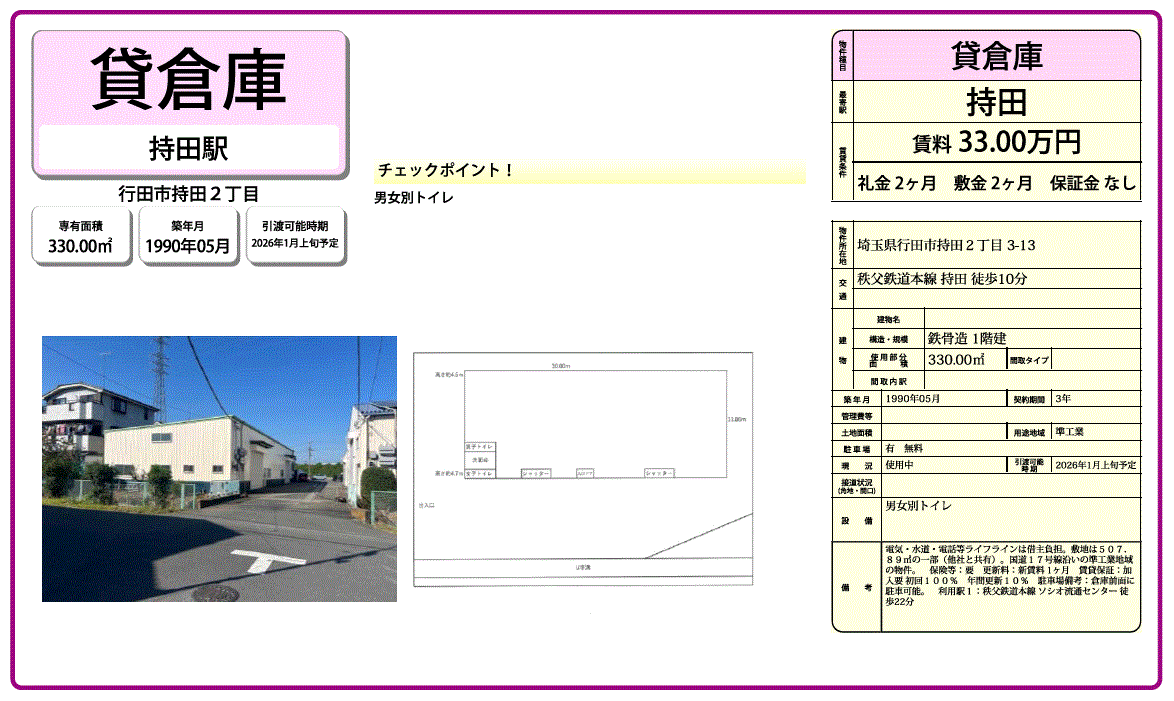Image resolution: width=1174 pixels, height=701 pixels.
Task: Click the 現況 使用中 value cell
Action: click(x=940, y=466)
